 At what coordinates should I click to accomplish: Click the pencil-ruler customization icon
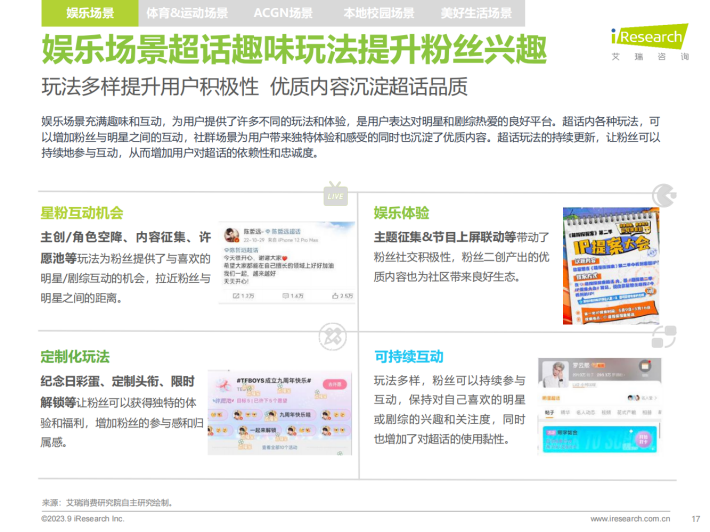(333, 337)
